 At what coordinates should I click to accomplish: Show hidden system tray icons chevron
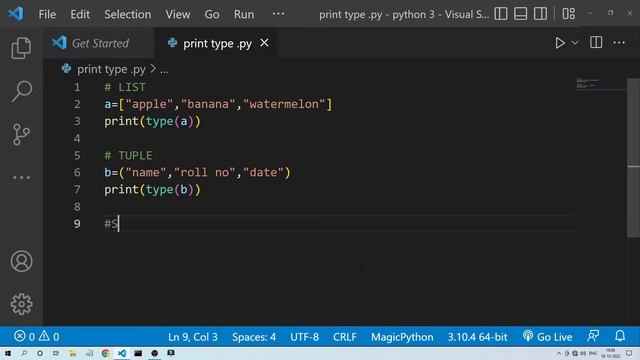(558, 353)
